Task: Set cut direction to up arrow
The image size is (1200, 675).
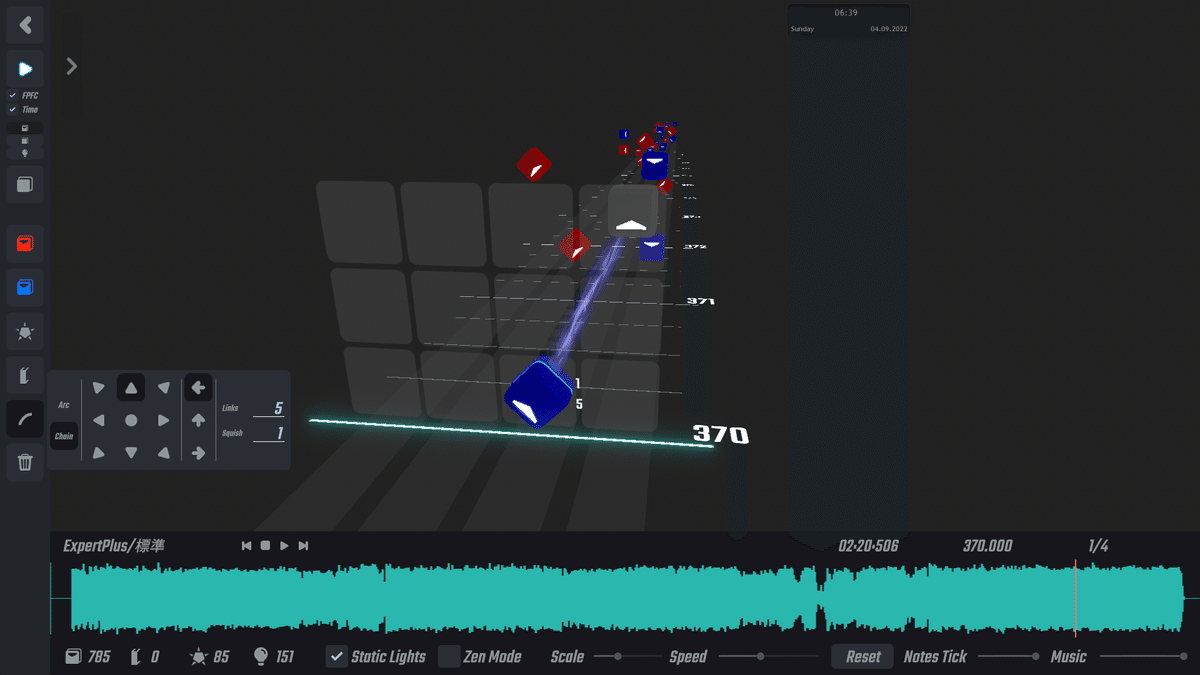Action: pyautogui.click(x=131, y=388)
